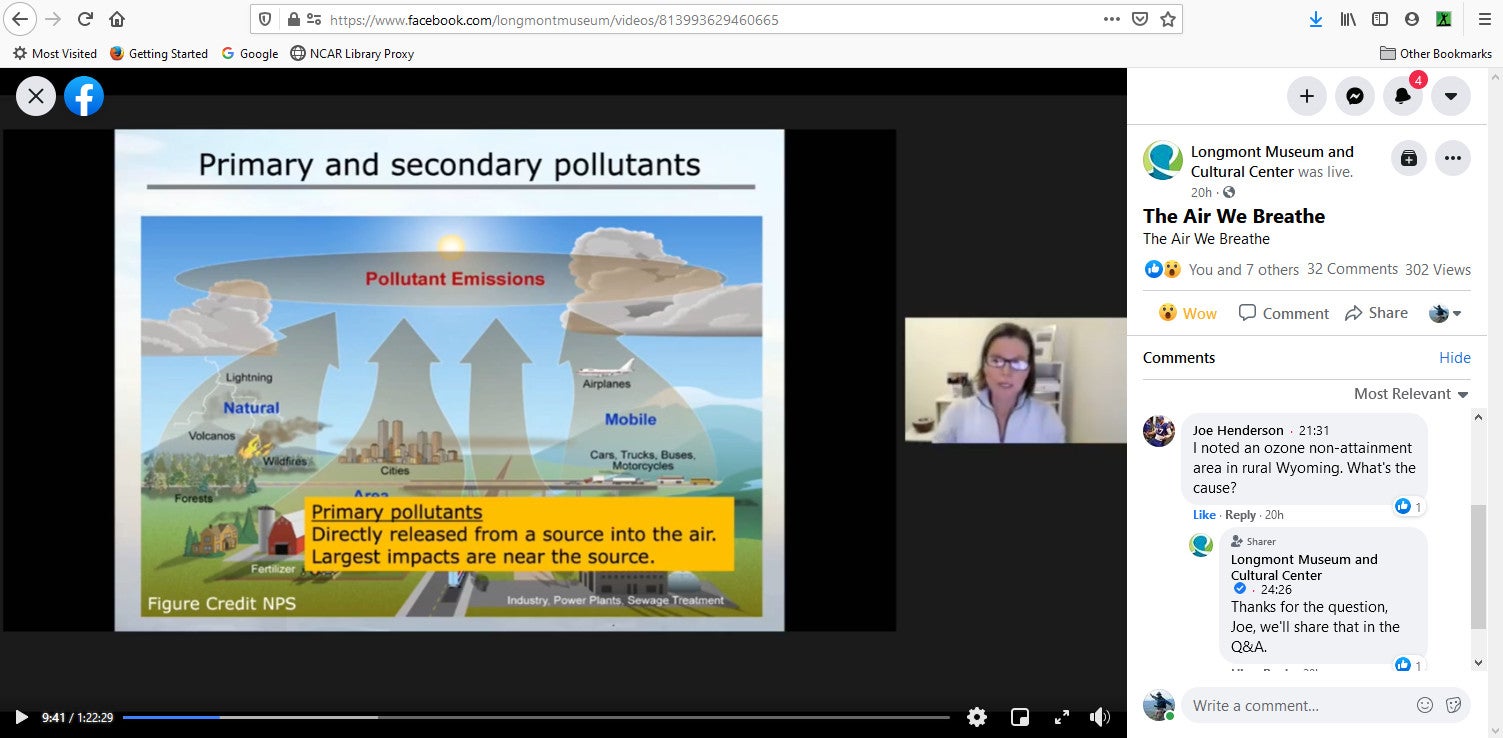Image resolution: width=1503 pixels, height=738 pixels.
Task: Click the Share button
Action: click(x=1376, y=313)
